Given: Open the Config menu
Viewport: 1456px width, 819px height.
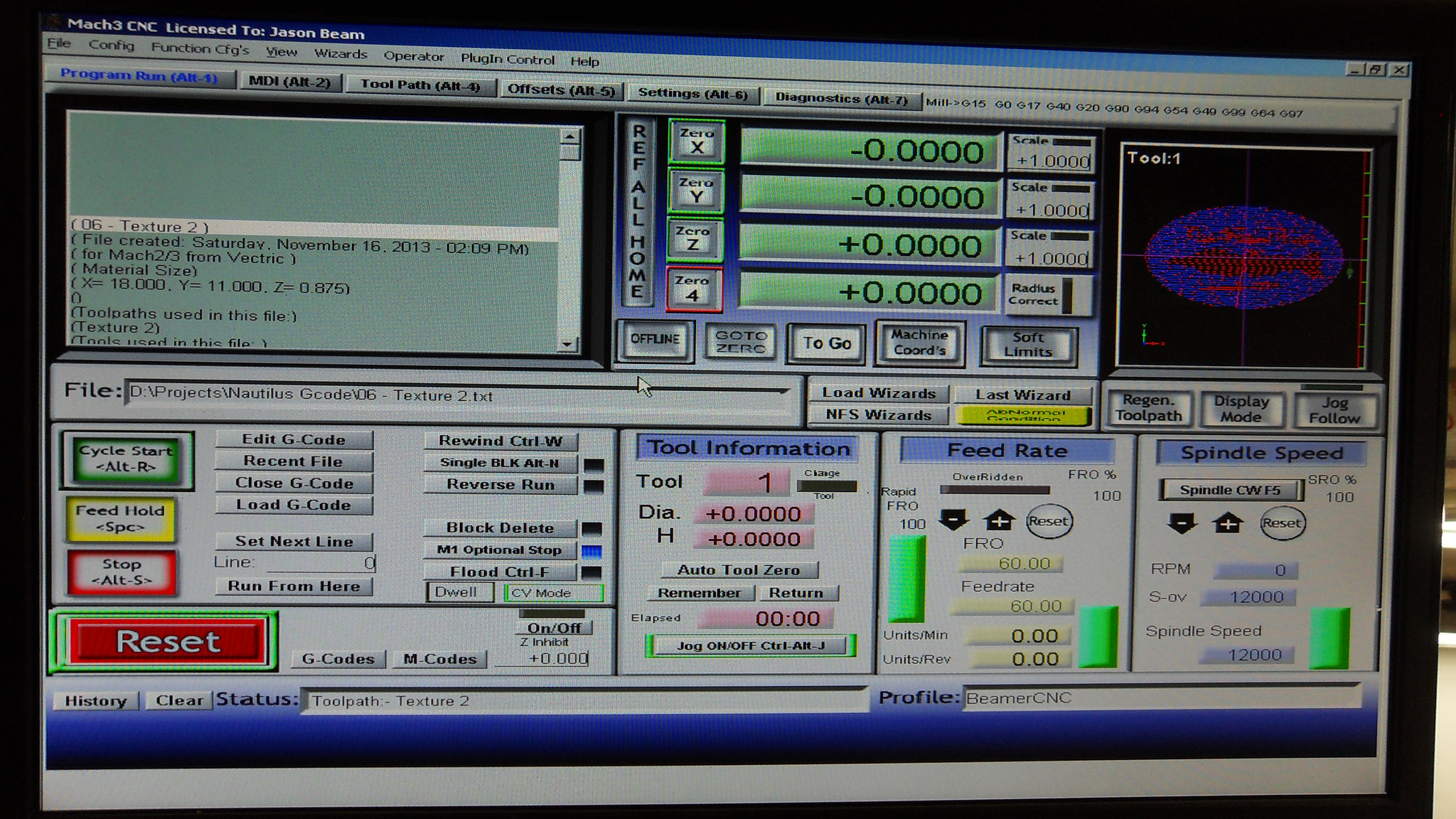Looking at the screenshot, I should 111,45.
